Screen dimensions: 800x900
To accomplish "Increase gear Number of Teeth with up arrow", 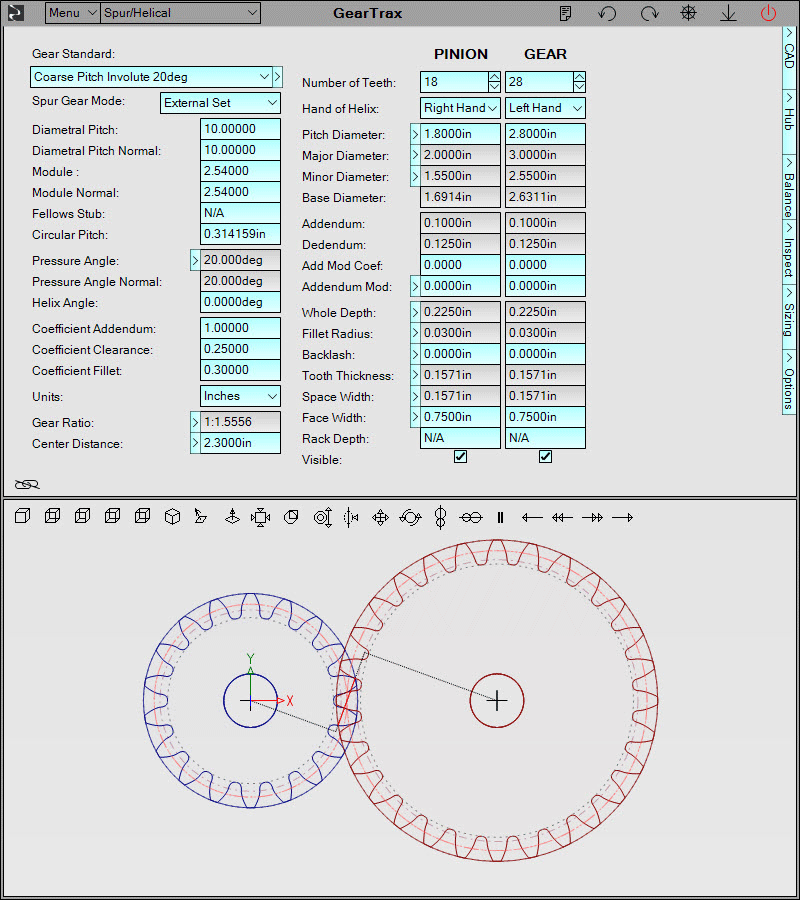I will click(579, 77).
